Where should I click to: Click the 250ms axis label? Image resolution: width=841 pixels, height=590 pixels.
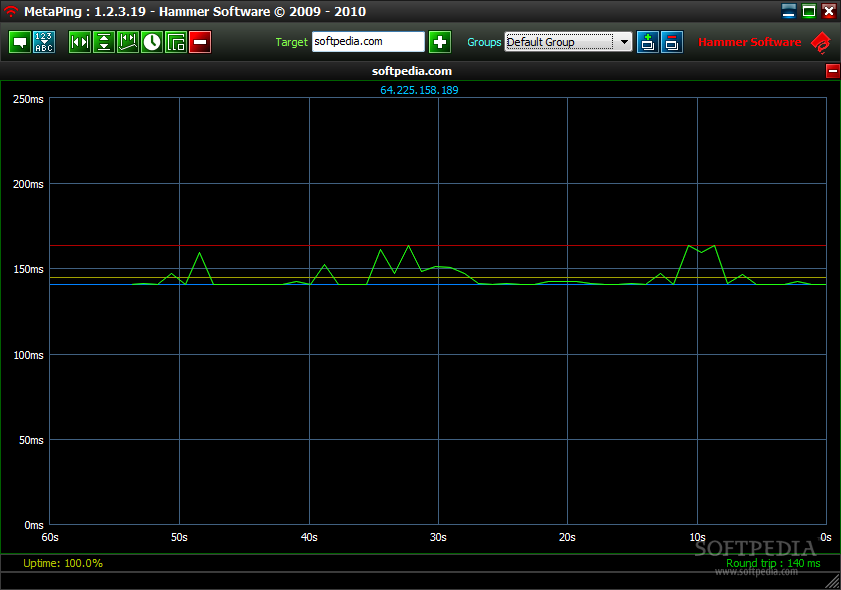[x=28, y=99]
